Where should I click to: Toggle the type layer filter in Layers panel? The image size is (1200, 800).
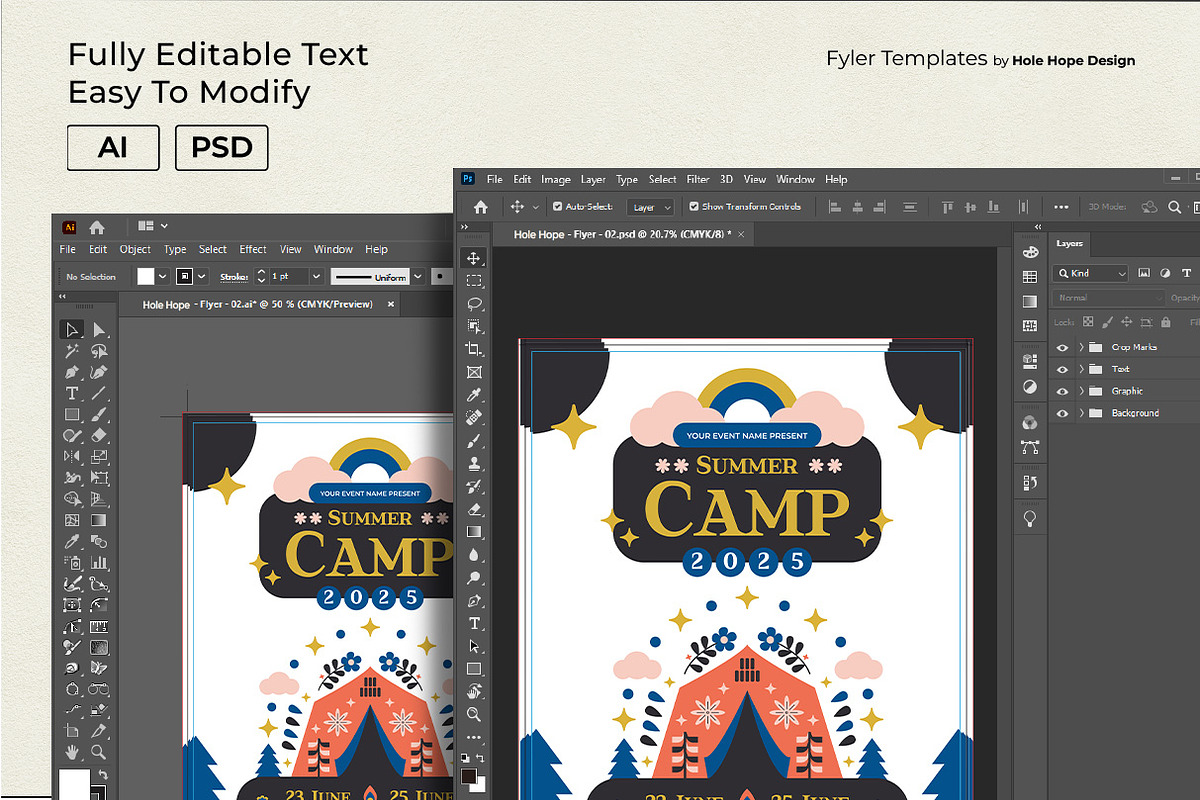[x=1187, y=273]
